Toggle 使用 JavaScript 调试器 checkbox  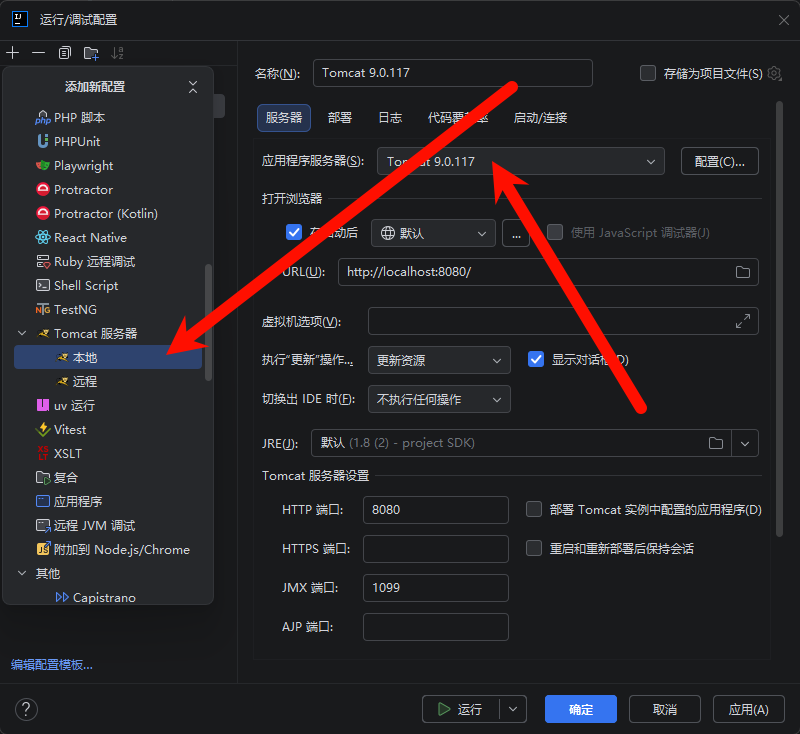point(555,233)
